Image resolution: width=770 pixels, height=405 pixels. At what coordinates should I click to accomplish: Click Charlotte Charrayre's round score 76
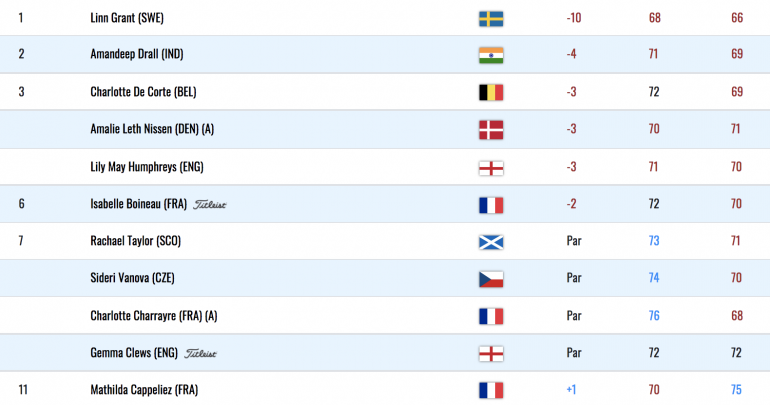click(x=654, y=316)
